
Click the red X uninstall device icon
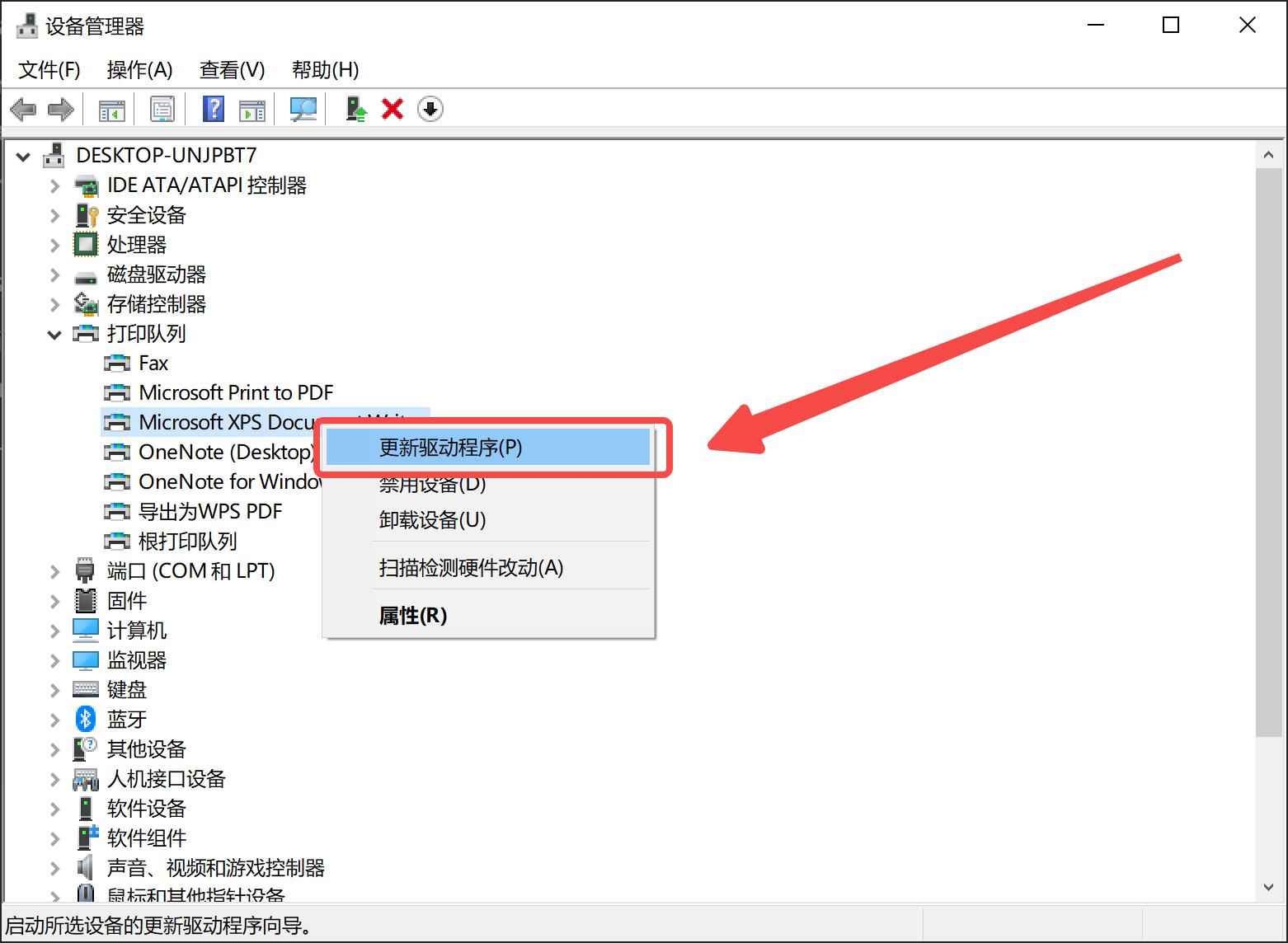(392, 109)
